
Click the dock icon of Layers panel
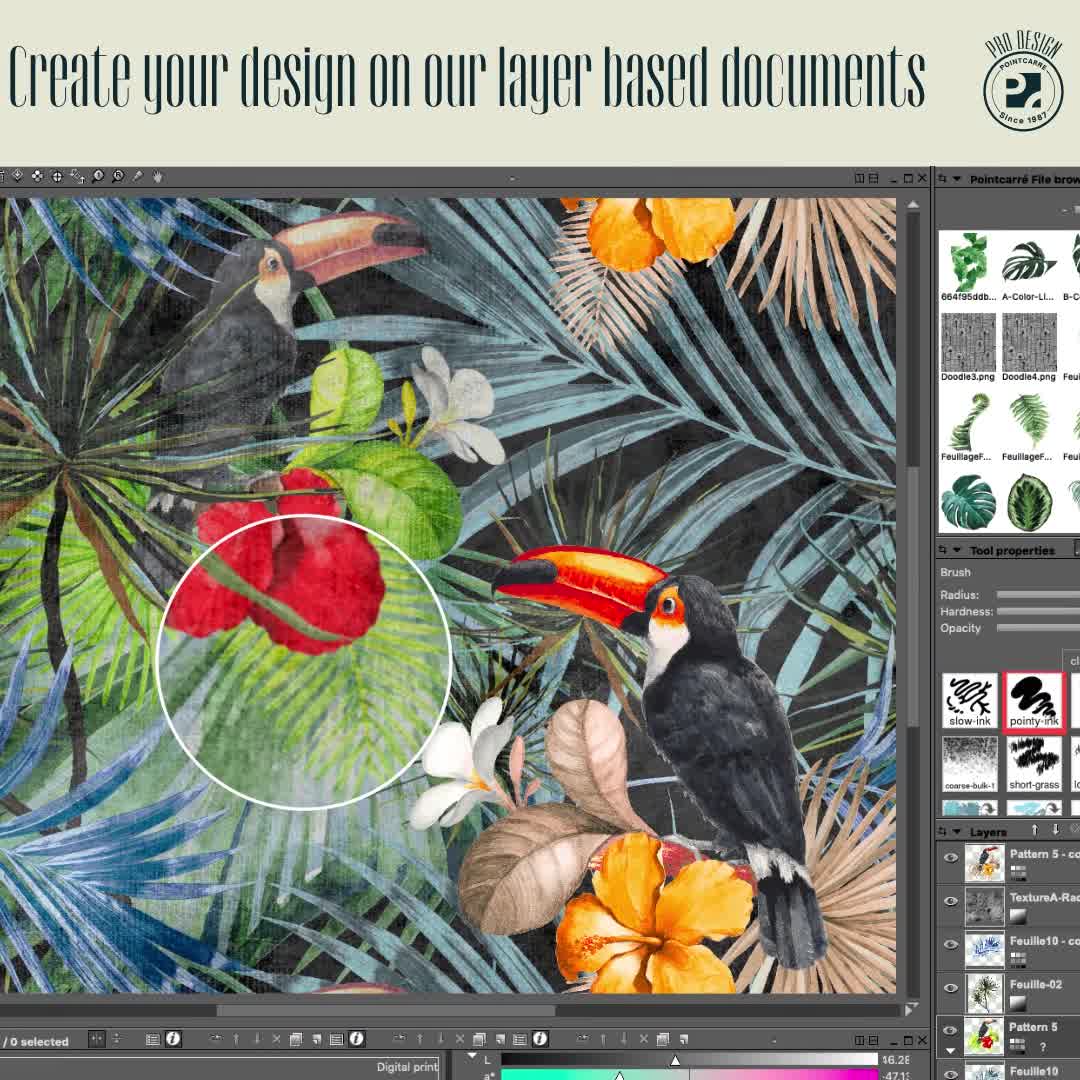click(x=943, y=832)
